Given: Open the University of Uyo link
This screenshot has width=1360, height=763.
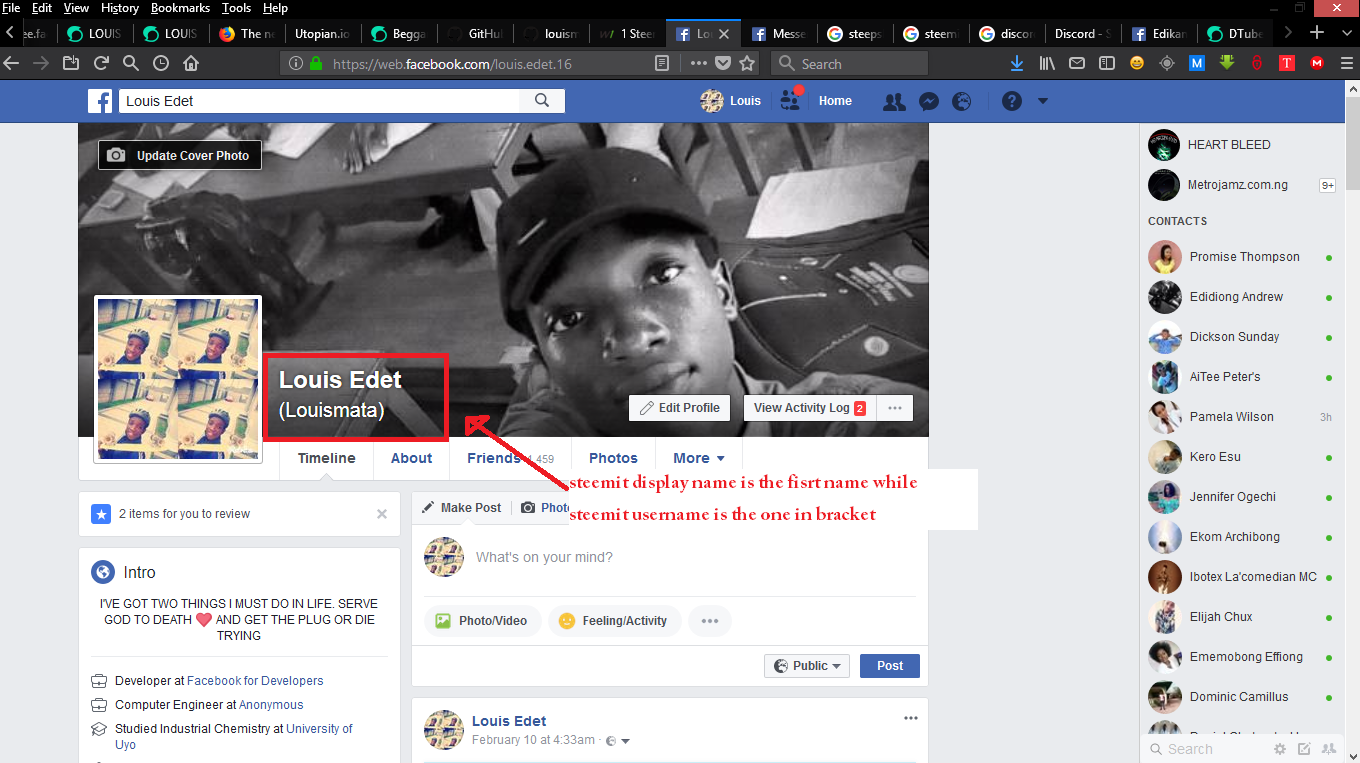Looking at the screenshot, I should (x=234, y=737).
